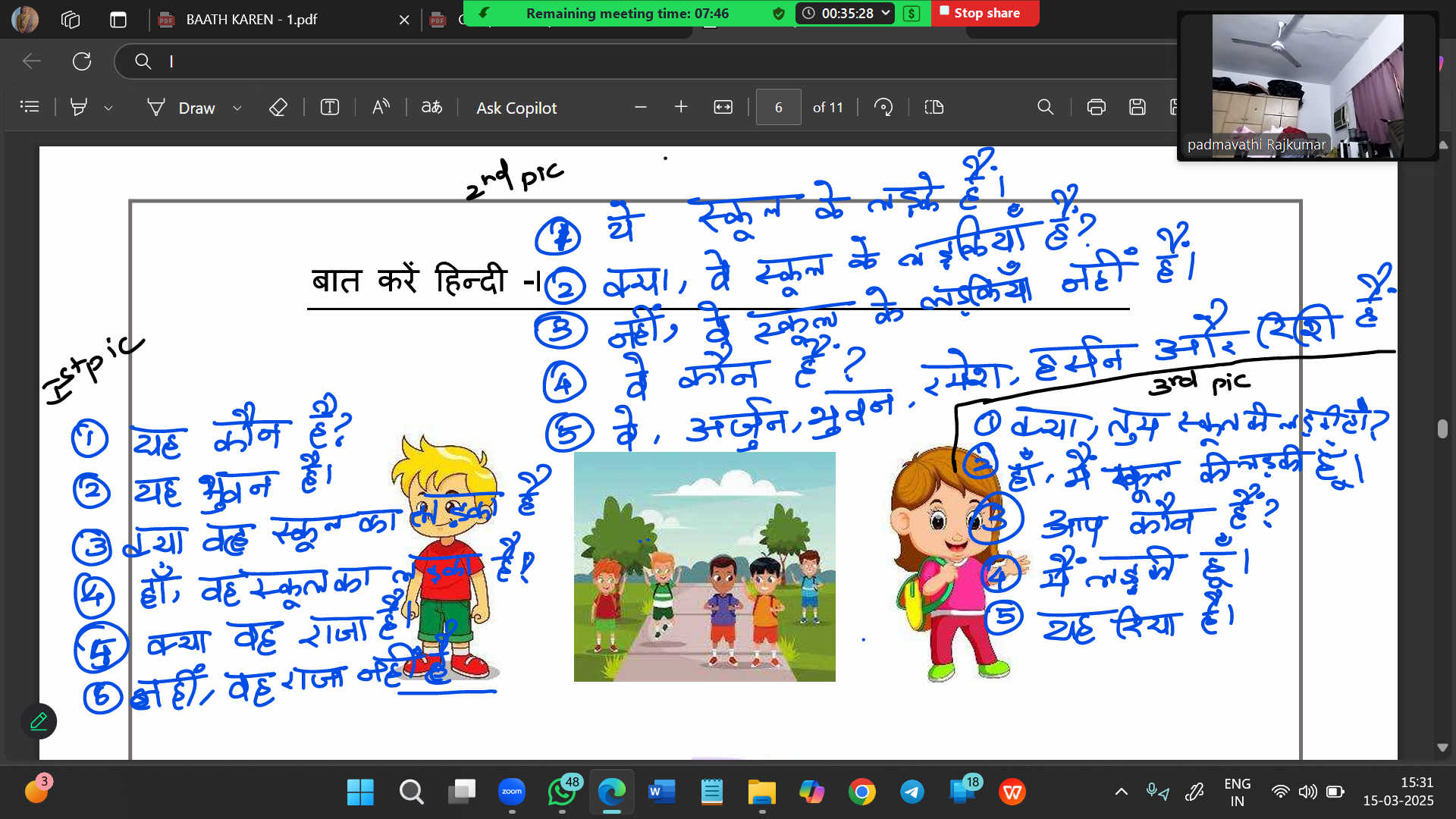Click the Add text tool
Screen dimensions: 1456x819
(329, 107)
